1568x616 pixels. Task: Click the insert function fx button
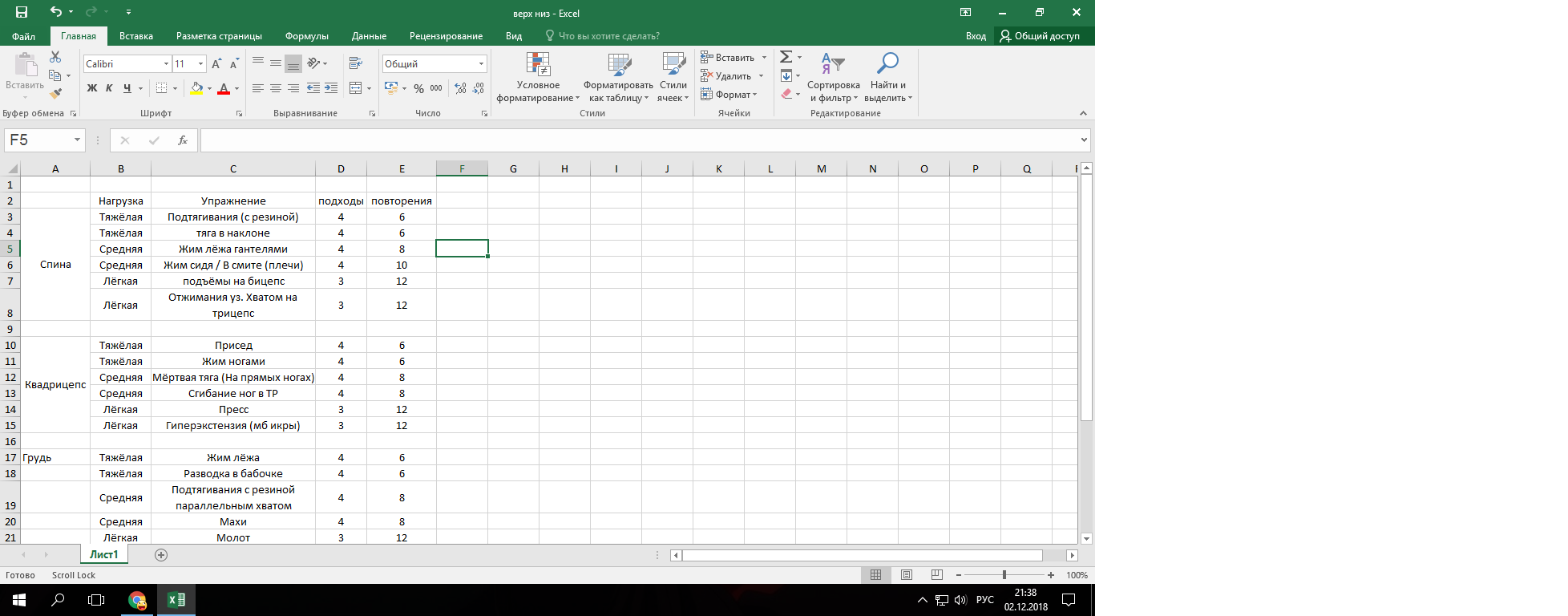(183, 140)
